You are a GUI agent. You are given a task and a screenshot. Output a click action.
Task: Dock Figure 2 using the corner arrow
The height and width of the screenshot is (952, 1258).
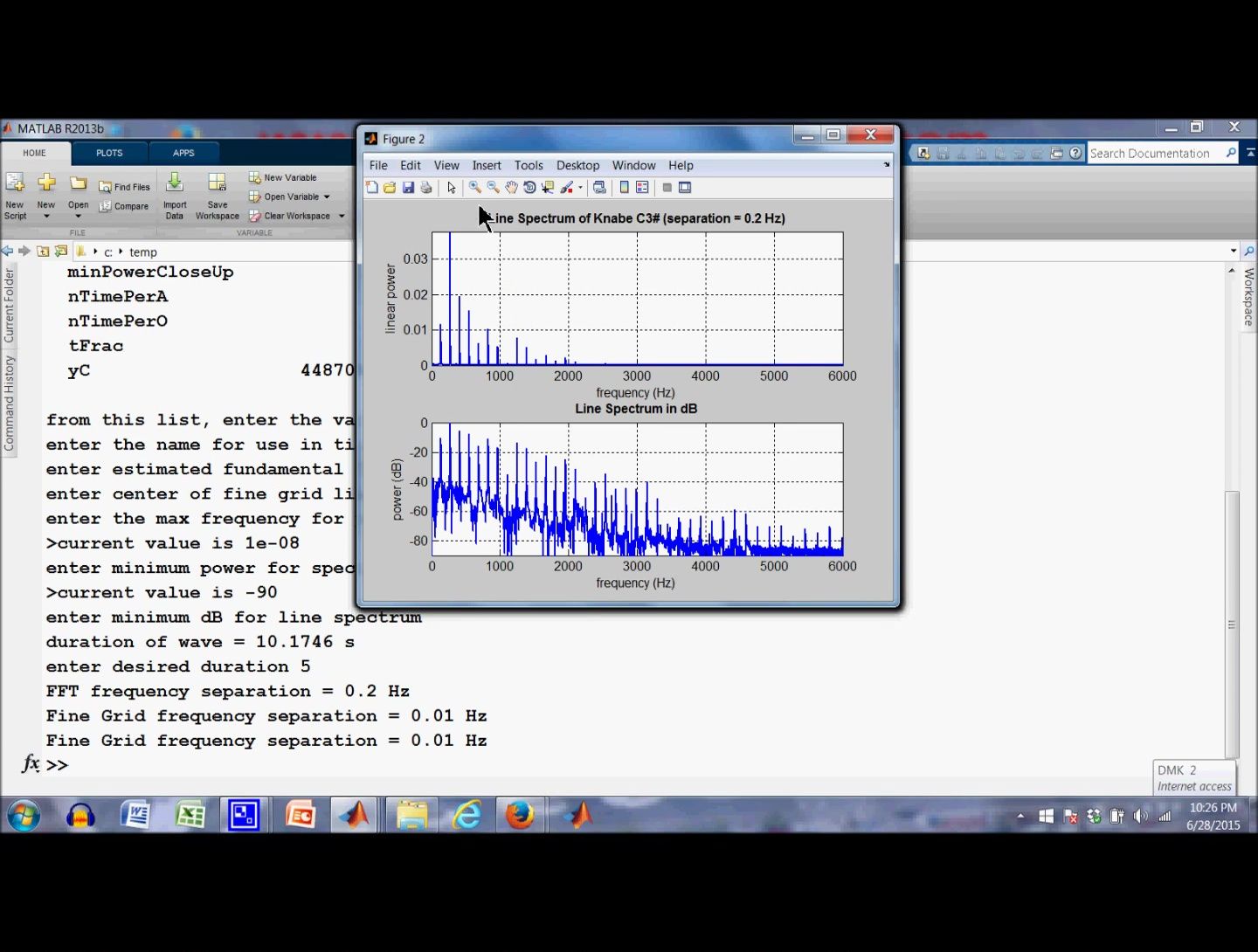tap(887, 164)
